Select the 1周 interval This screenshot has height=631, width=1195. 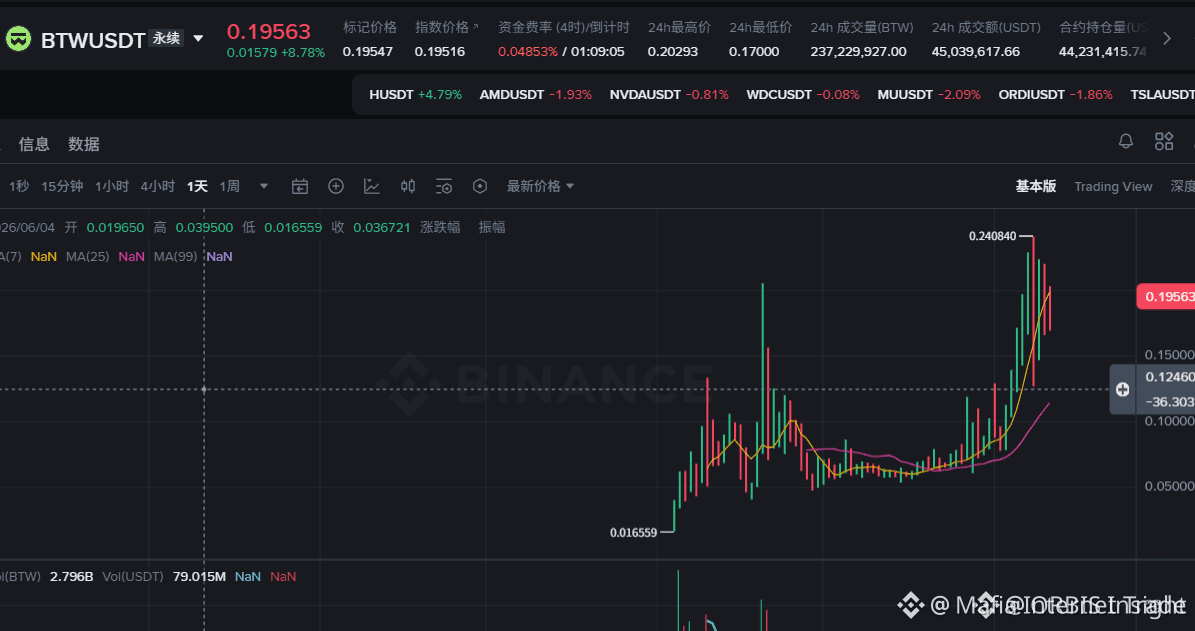pyautogui.click(x=229, y=186)
